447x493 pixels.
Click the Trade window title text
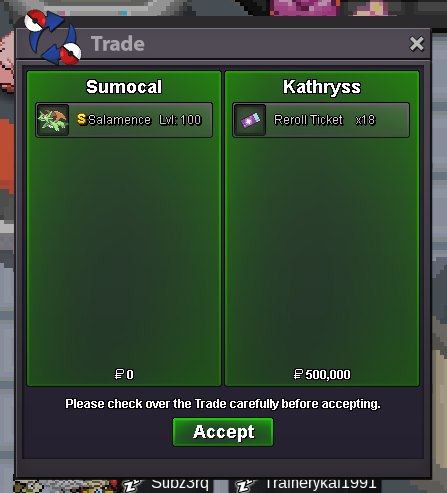coord(118,44)
